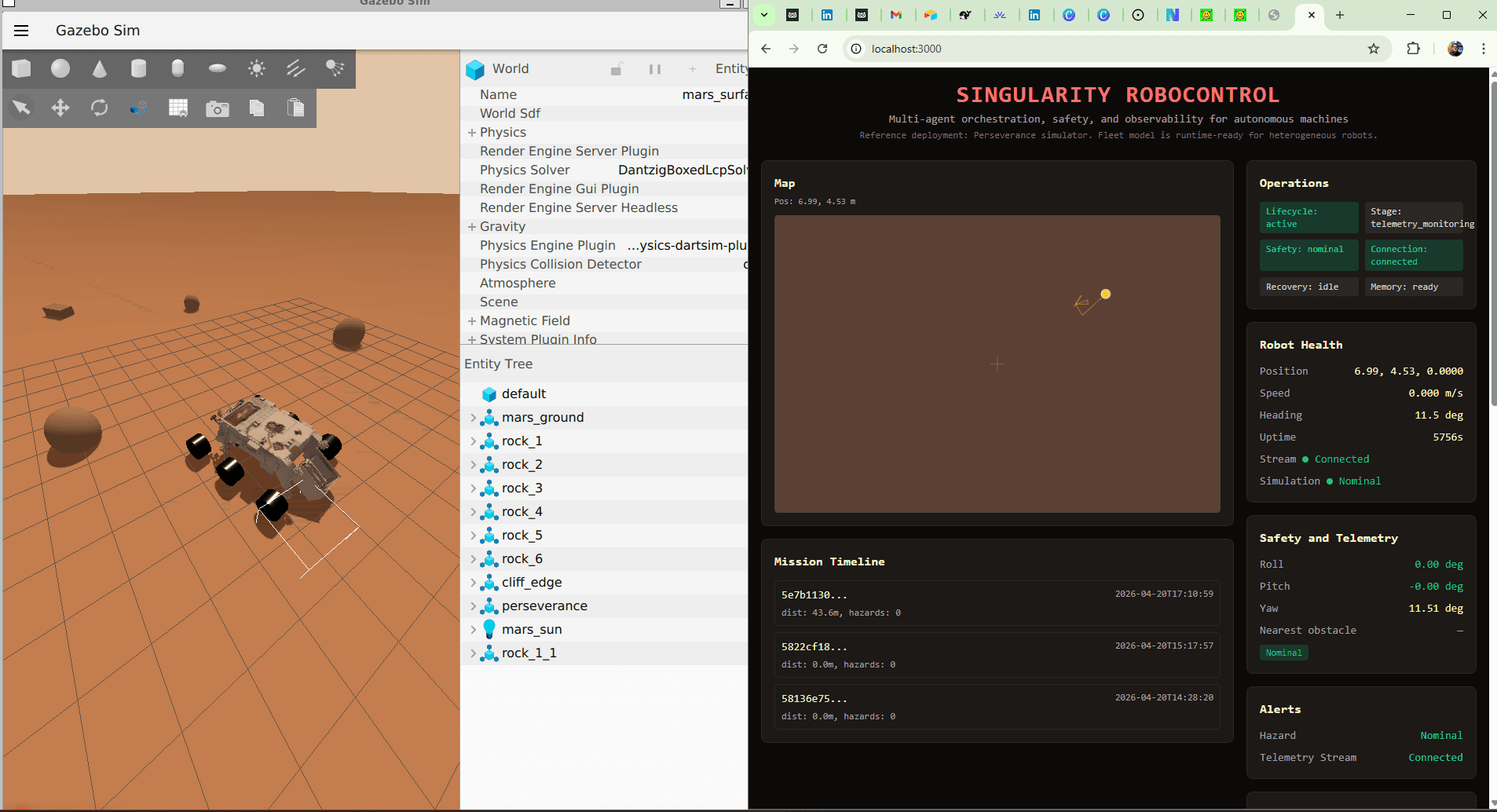This screenshot has height=812, width=1497.
Task: Click the browser page vertical scrollbar
Action: [1492, 243]
